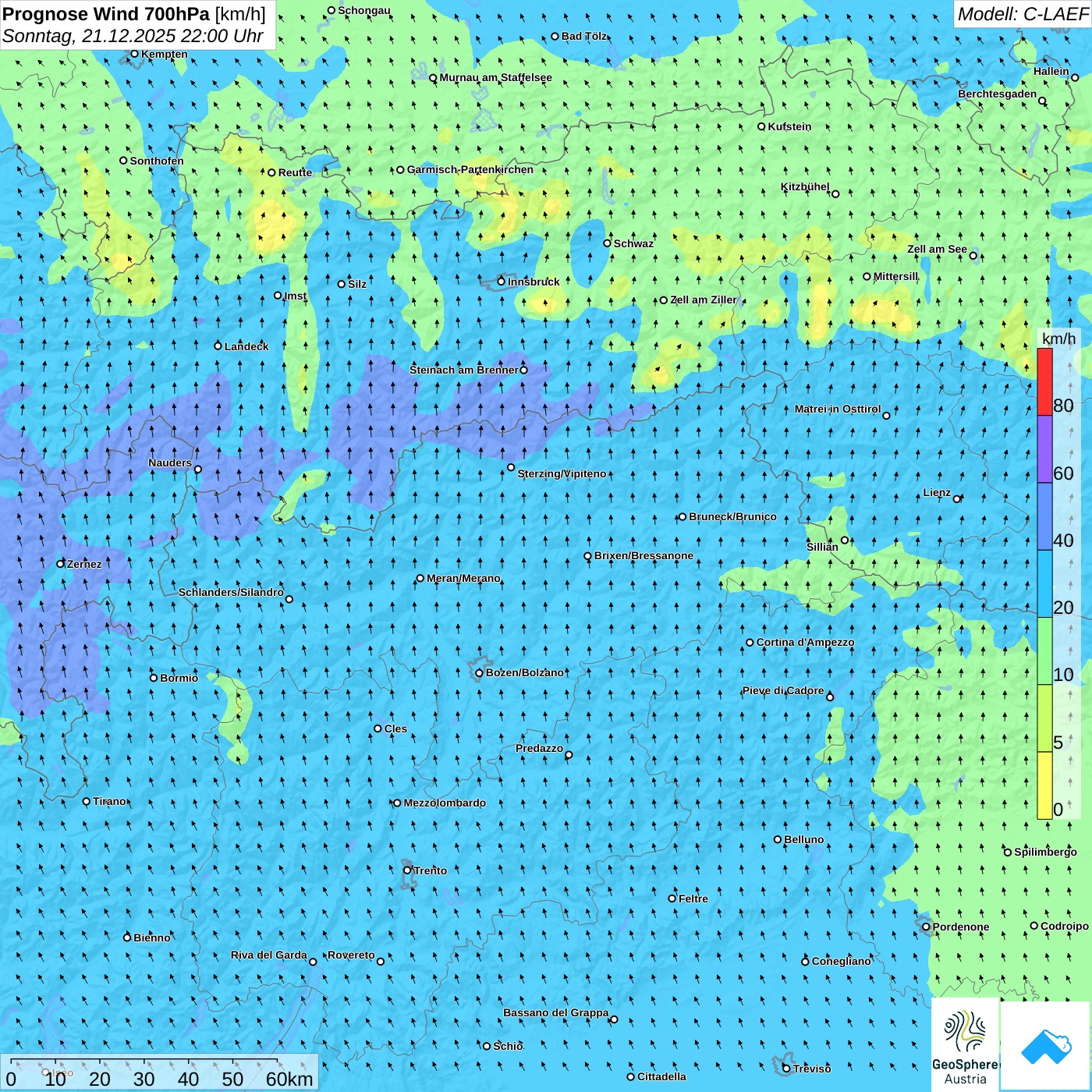Click the Bormio location marker
The height and width of the screenshot is (1092, 1092).
[154, 678]
